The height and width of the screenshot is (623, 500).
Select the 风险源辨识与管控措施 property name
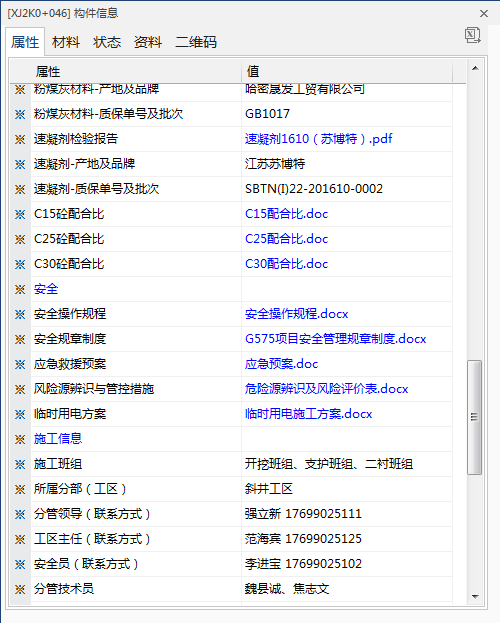point(94,389)
